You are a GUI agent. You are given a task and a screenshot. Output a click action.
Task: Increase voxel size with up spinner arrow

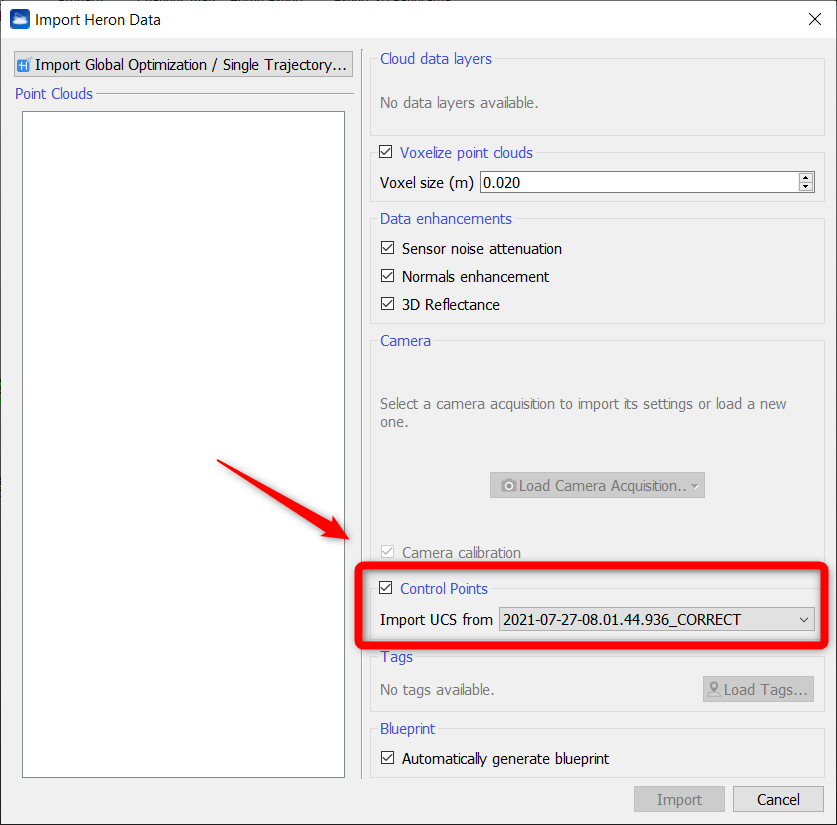click(x=806, y=178)
